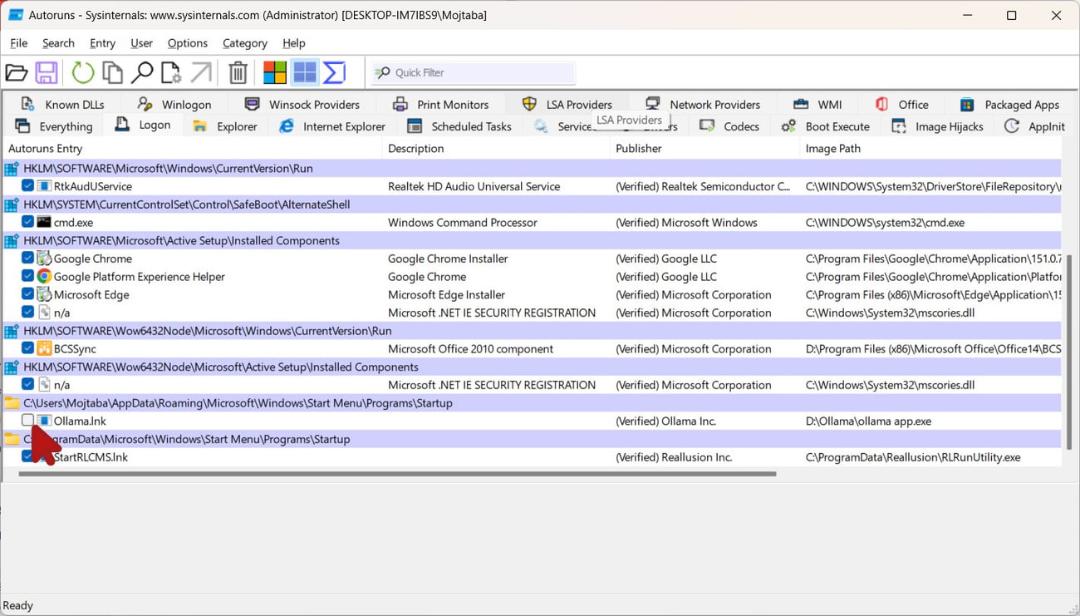
Task: Uncheck the cmd.exe entry checkbox
Action: [28, 222]
